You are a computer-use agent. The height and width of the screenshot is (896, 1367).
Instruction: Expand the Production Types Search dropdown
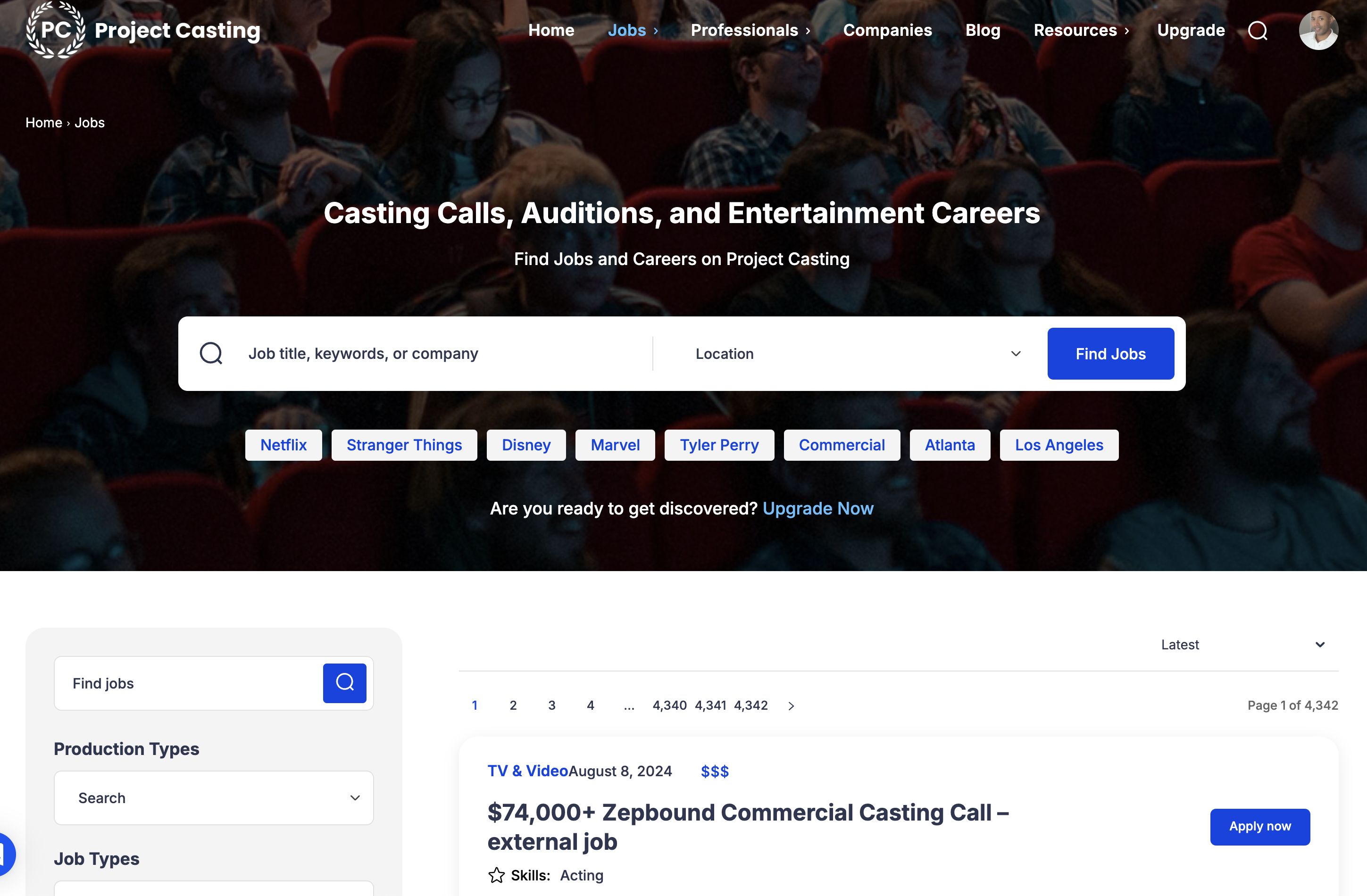(x=214, y=798)
